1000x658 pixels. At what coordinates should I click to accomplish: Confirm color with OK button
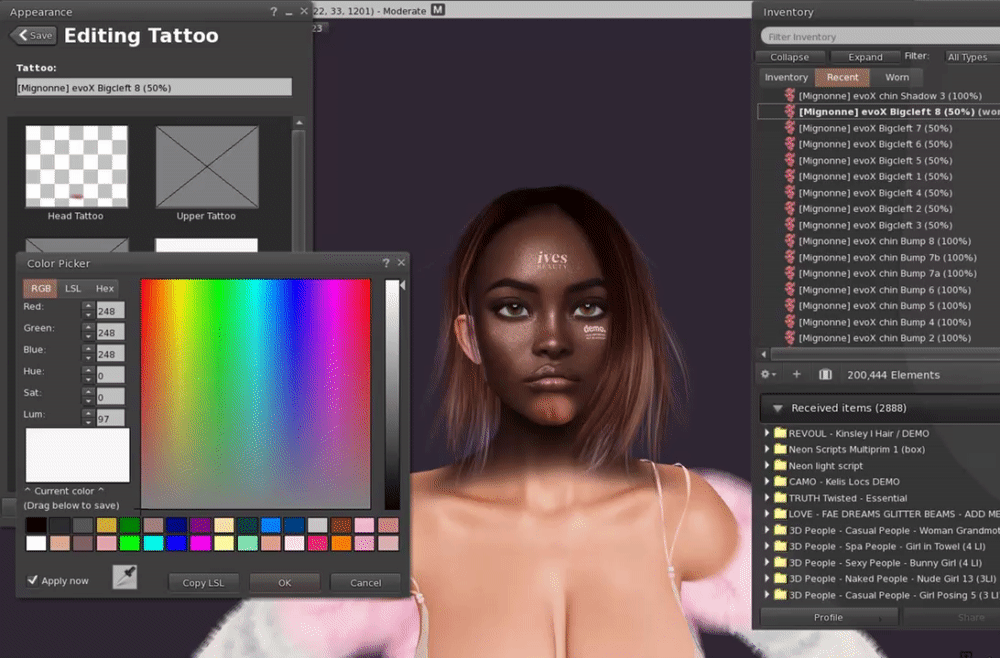[x=284, y=582]
